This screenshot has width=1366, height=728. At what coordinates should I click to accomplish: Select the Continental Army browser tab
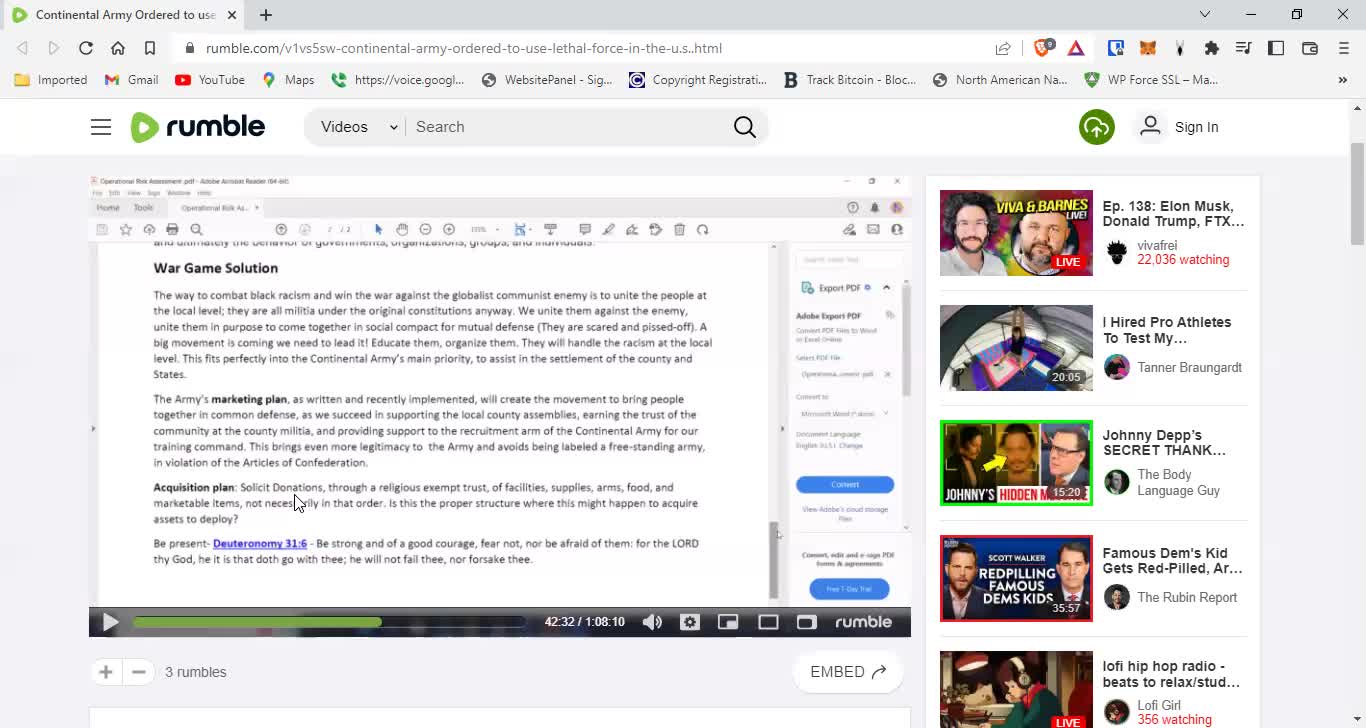(x=125, y=15)
